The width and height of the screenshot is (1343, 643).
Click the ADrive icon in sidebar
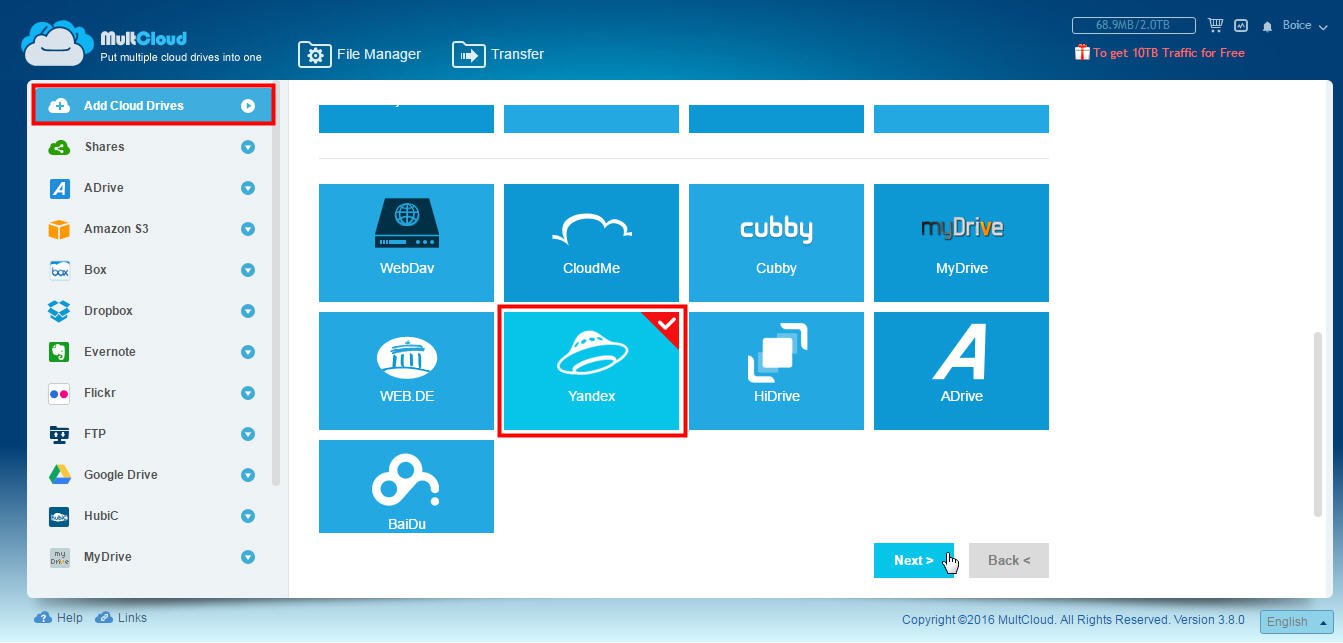[x=59, y=188]
